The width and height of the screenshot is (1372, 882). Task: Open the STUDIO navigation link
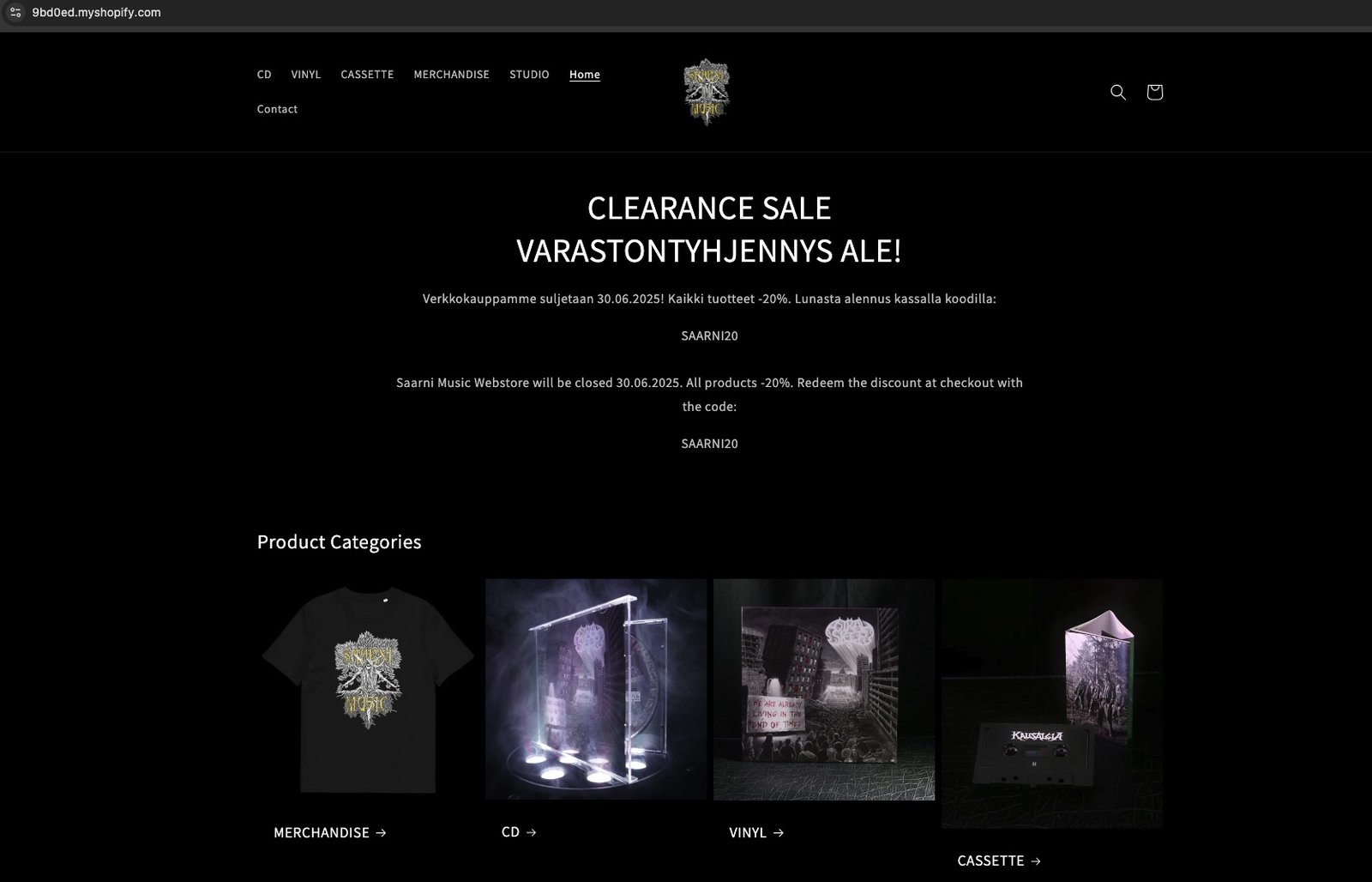click(x=529, y=75)
